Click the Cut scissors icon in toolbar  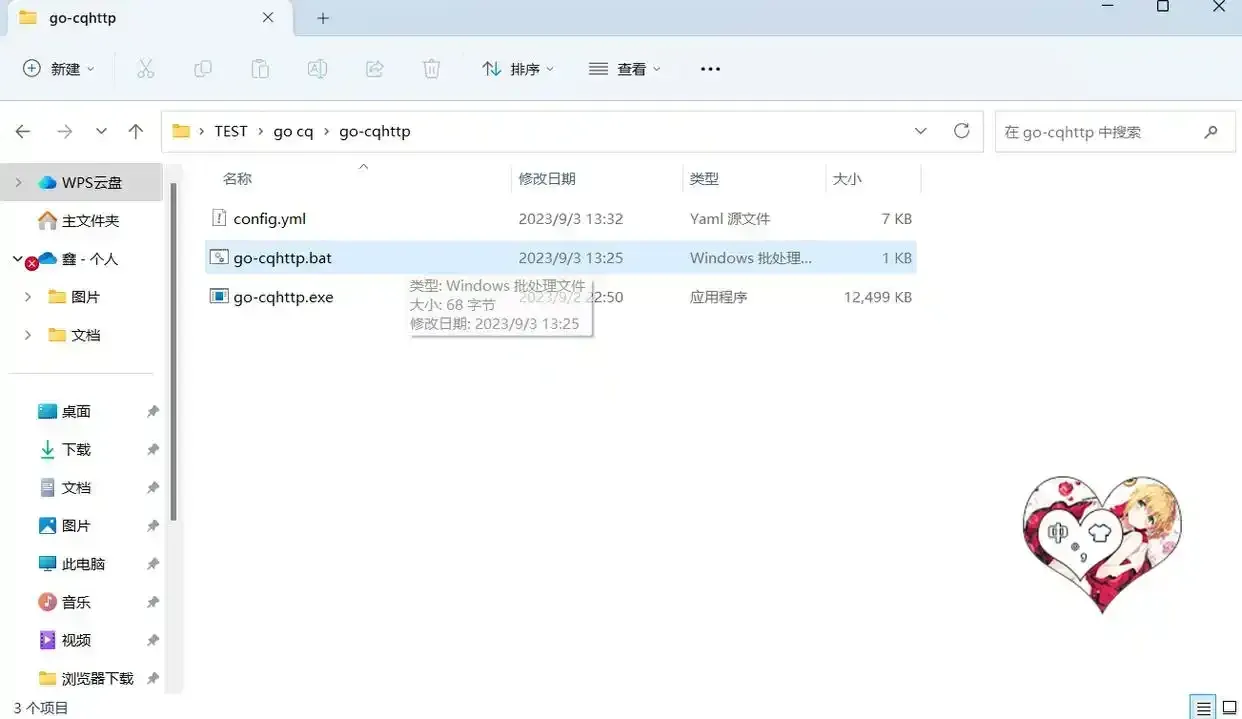point(145,69)
